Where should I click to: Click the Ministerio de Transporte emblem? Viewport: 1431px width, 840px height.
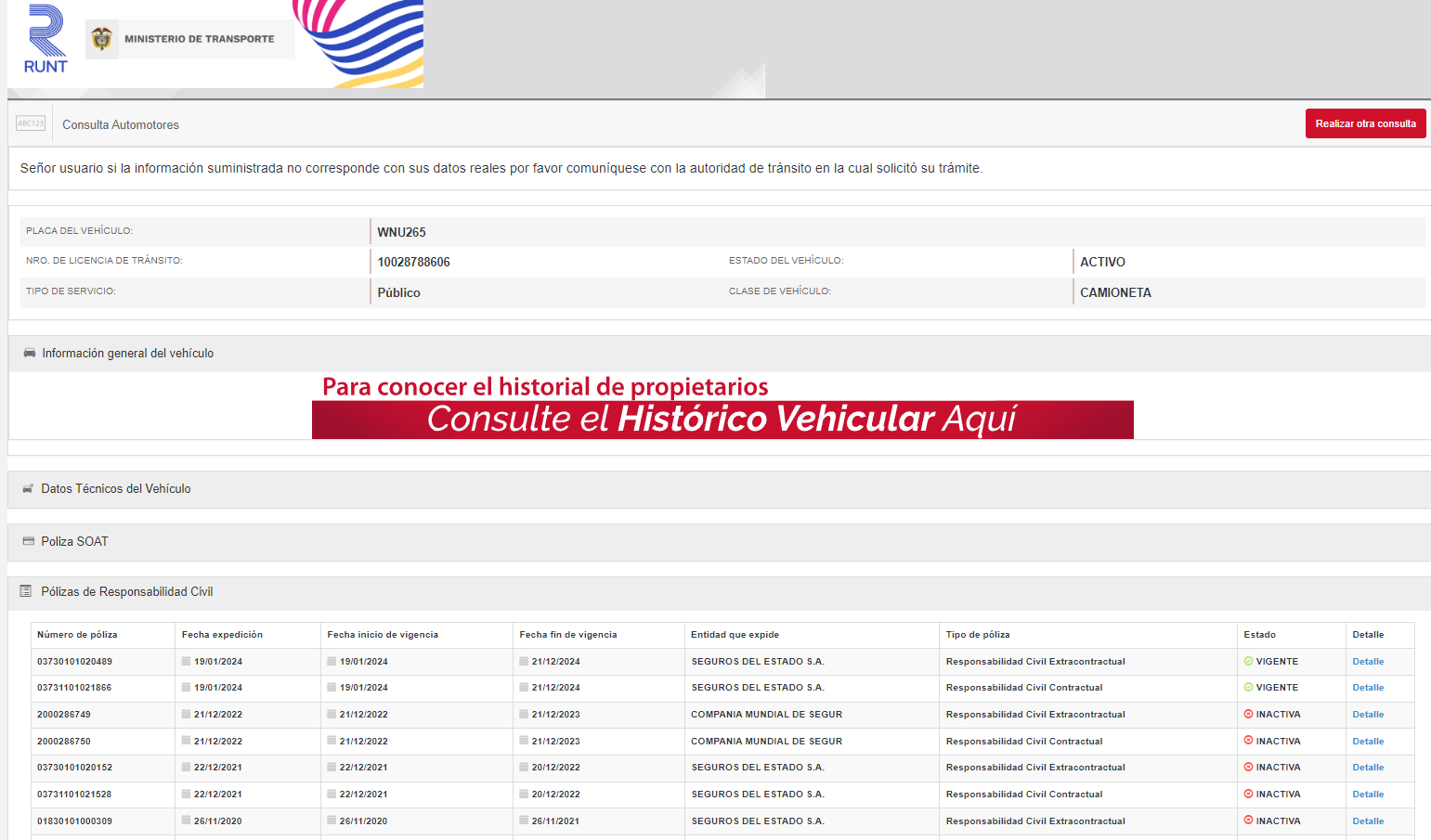tap(102, 39)
